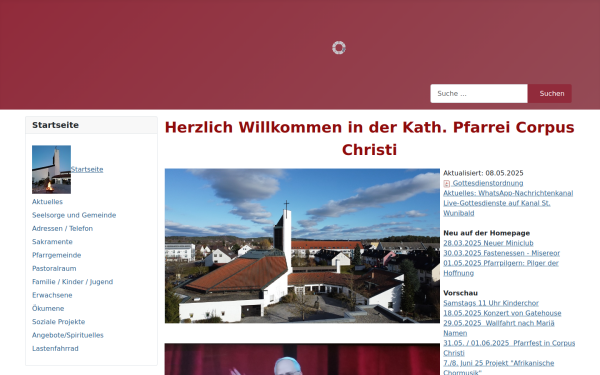Focus the Suche search input field
This screenshot has width=600, height=375.
tap(479, 93)
